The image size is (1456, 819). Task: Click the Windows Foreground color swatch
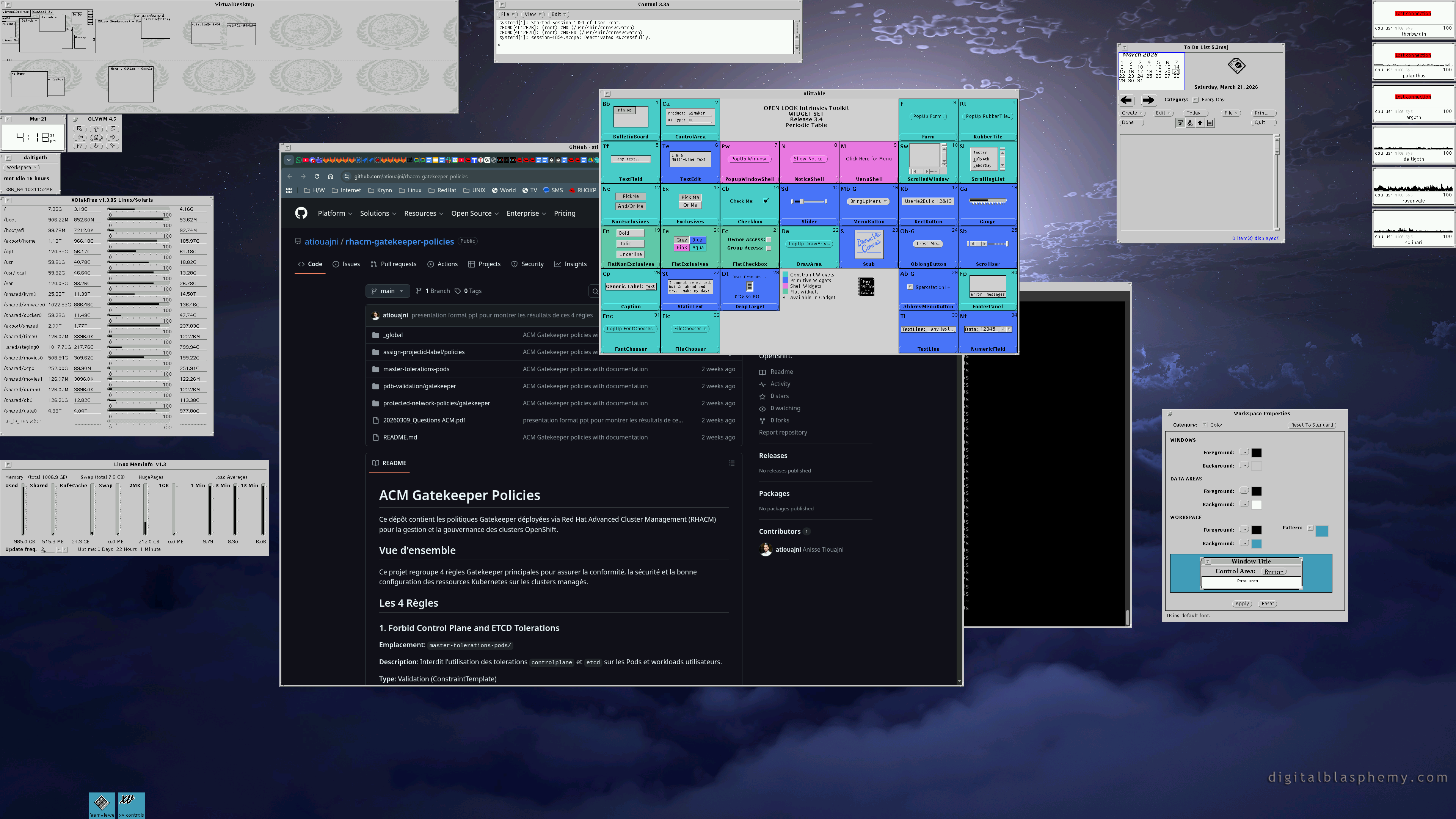[x=1257, y=452]
